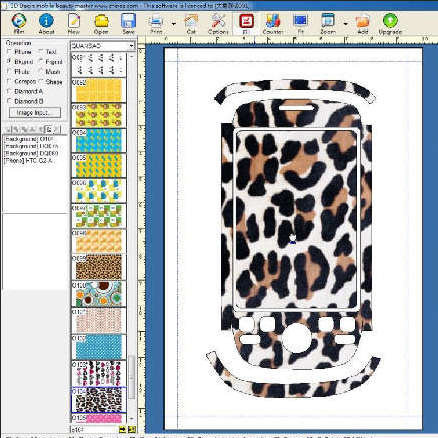Choose the teal dotted pattern thumbnail
Viewport: 438px width, 438px height.
click(x=99, y=347)
